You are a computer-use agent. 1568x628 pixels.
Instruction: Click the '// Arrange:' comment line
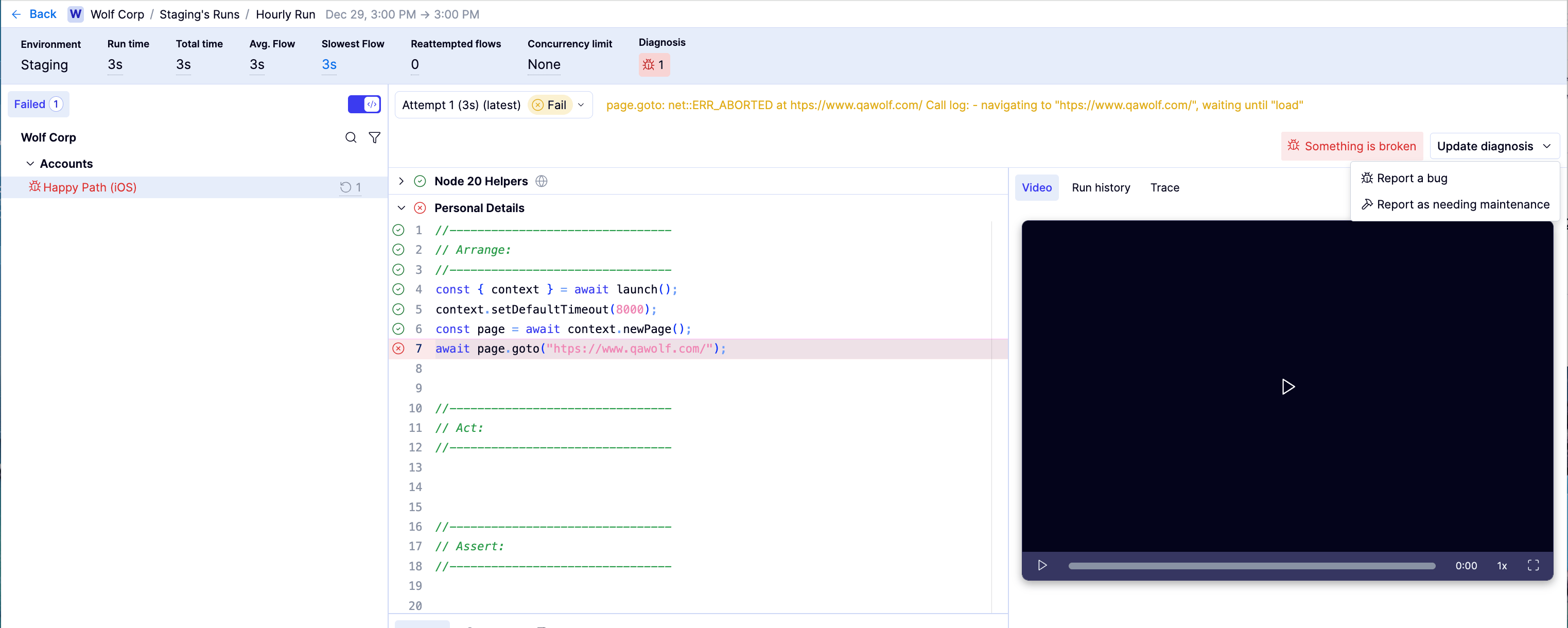pos(473,250)
